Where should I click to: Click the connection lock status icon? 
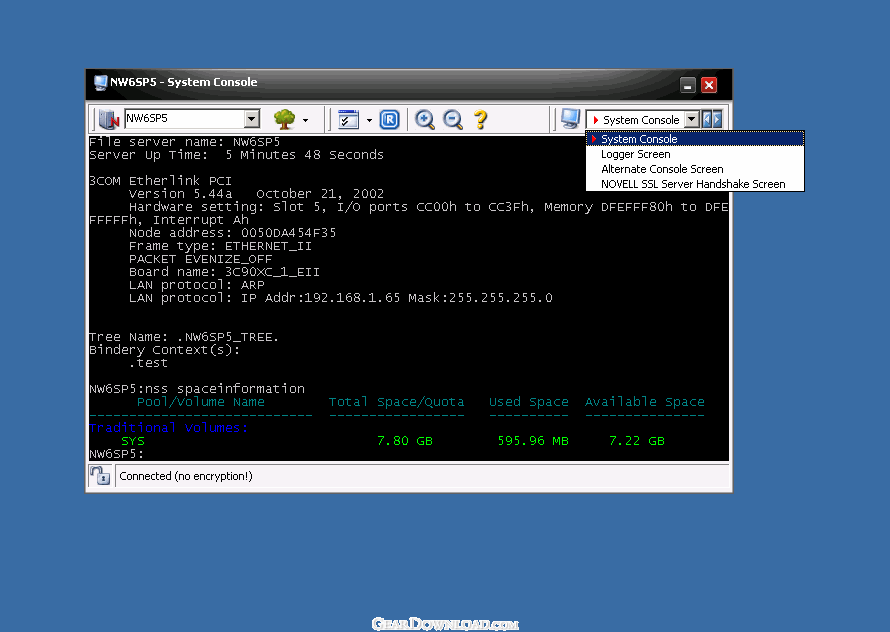pyautogui.click(x=100, y=476)
